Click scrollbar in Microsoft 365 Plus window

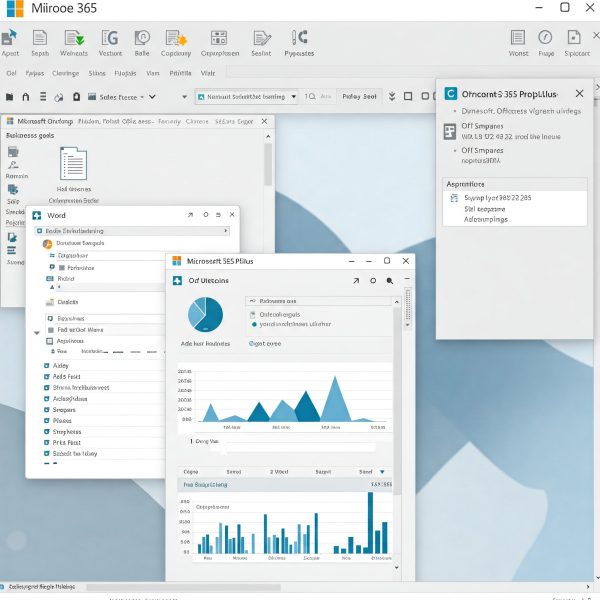click(x=397, y=402)
